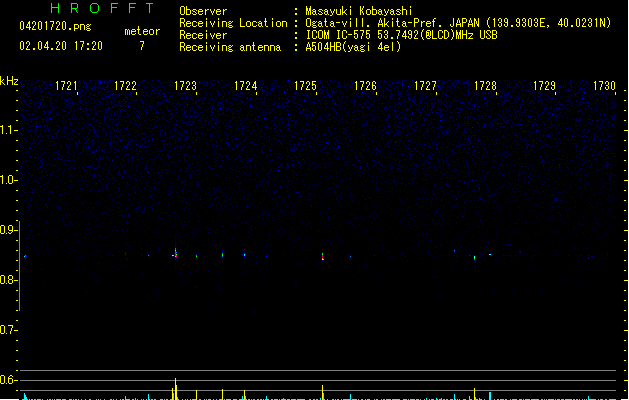629x400 pixels.
Task: Click the 0.9 kHz frequency label
Action: (8, 230)
